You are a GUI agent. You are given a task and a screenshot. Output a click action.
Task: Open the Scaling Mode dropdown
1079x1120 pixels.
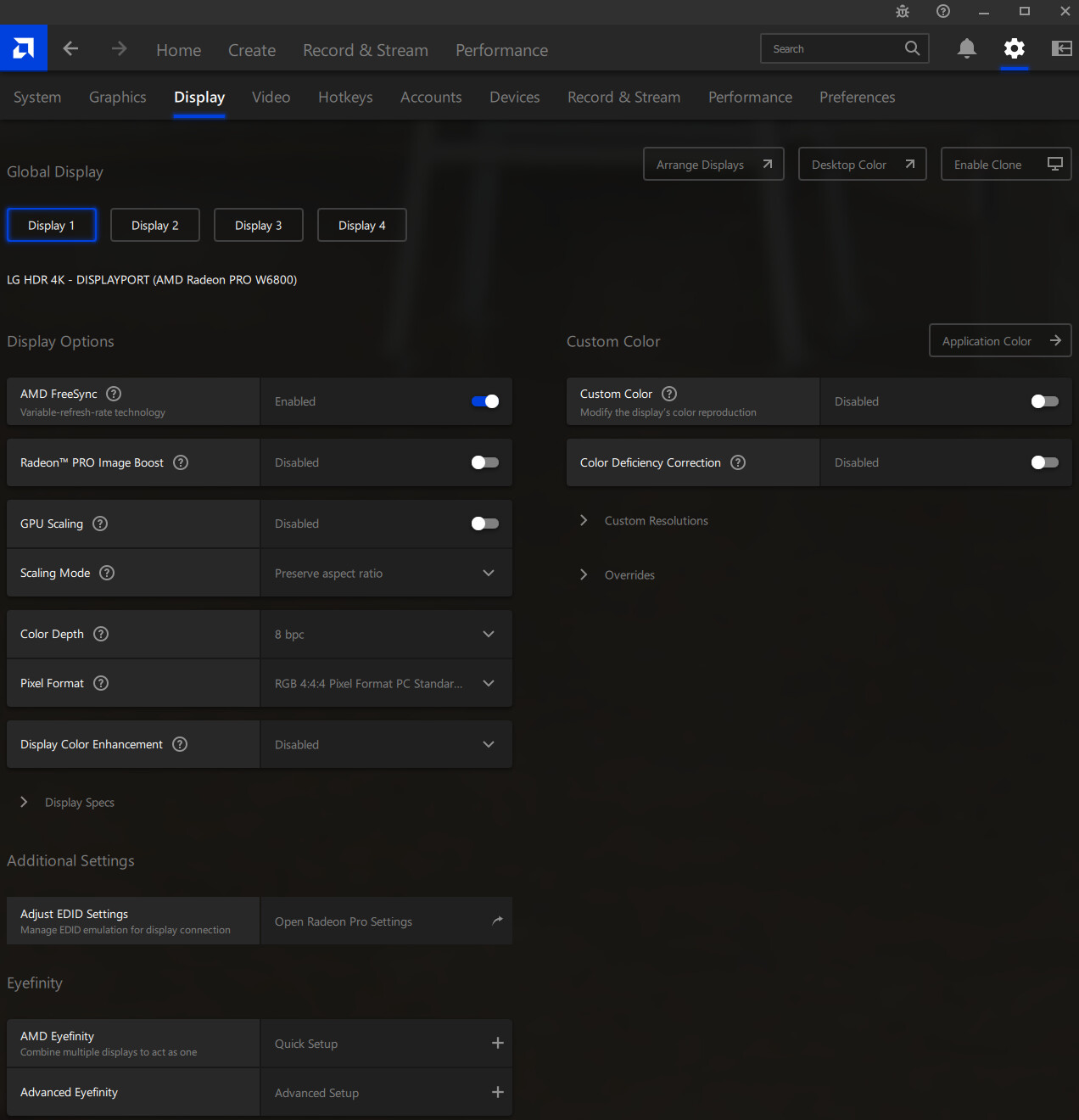point(386,573)
